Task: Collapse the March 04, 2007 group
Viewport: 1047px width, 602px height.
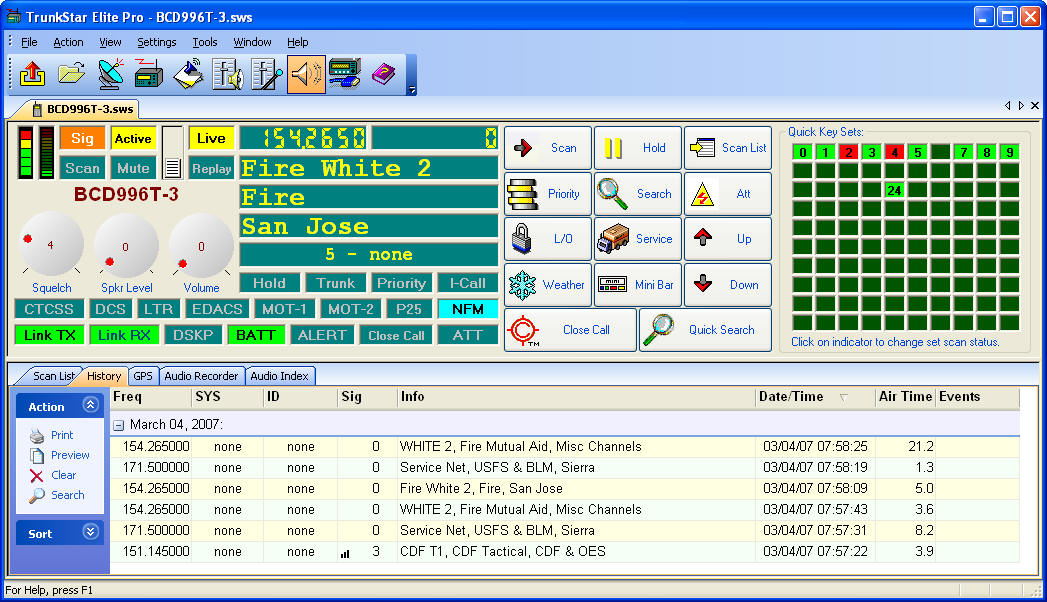Action: [118, 425]
